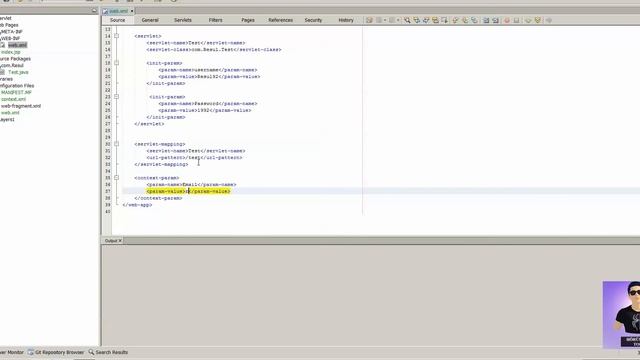Screen dimensions: 640x360
Task: Select the com.Resul package node
Action: 12,65
